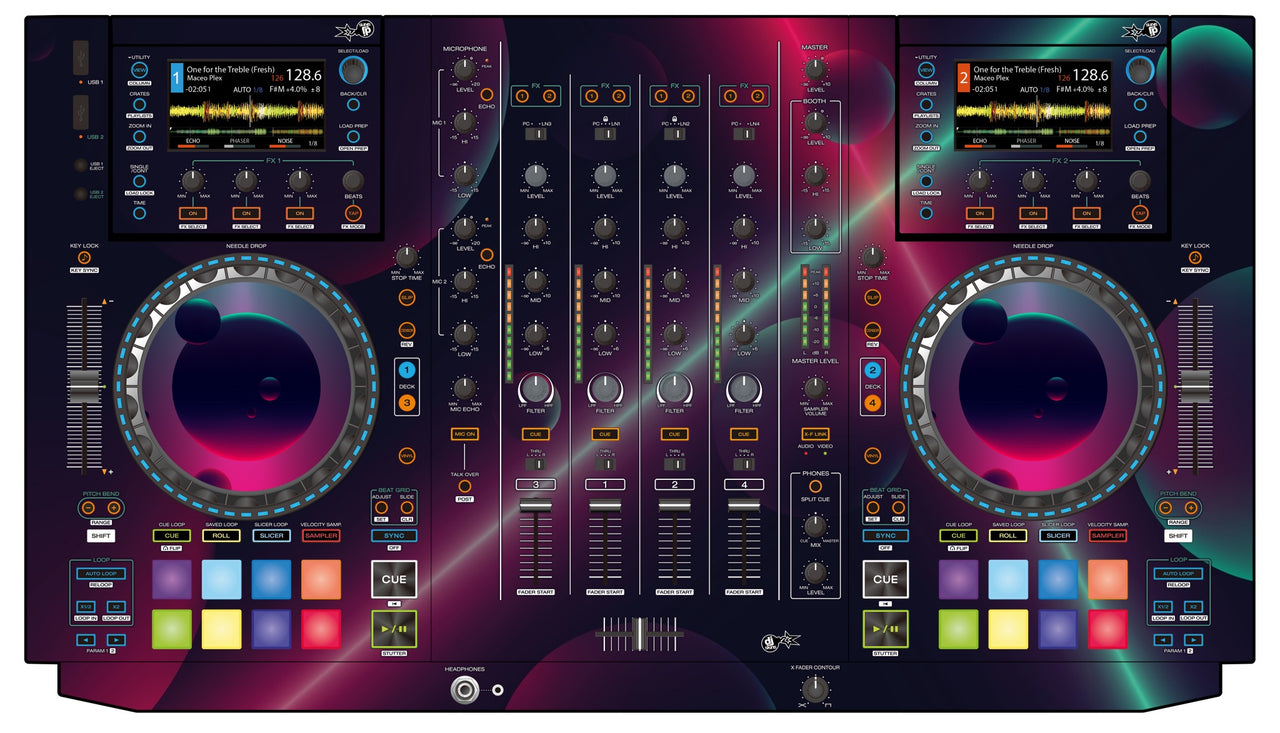Select the right deck SAMPLER pad mode
The width and height of the screenshot is (1280, 733).
pos(1107,535)
